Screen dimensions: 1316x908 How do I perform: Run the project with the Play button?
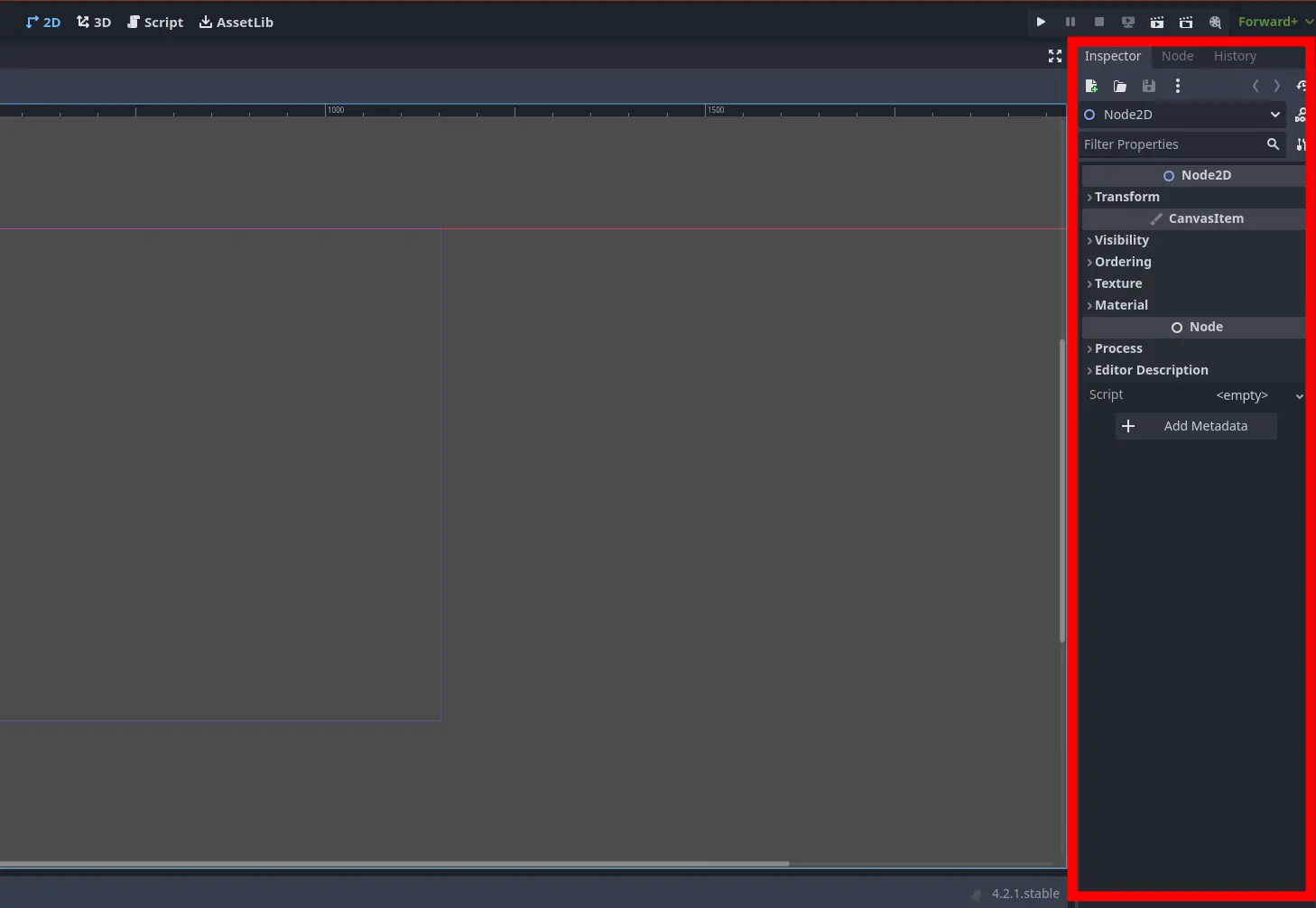[1041, 22]
